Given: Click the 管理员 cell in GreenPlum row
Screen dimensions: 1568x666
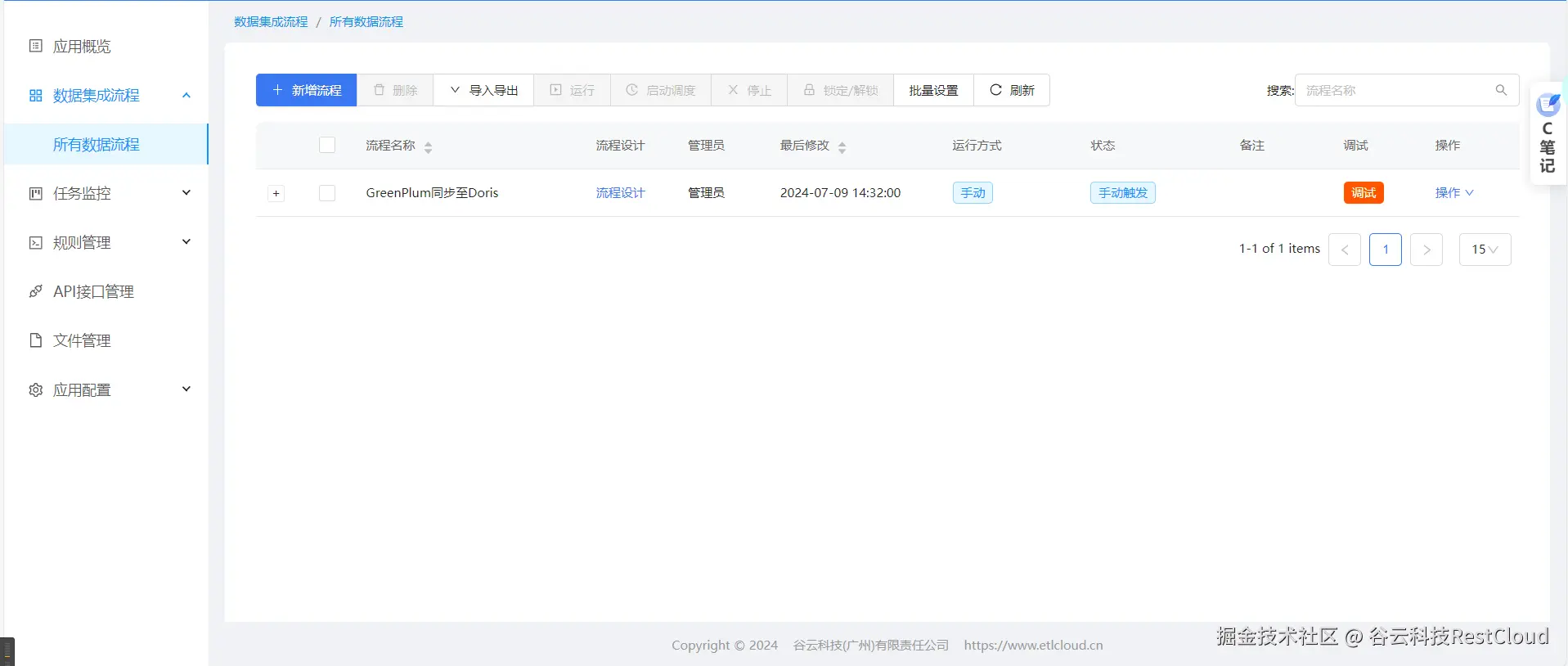Looking at the screenshot, I should [706, 193].
